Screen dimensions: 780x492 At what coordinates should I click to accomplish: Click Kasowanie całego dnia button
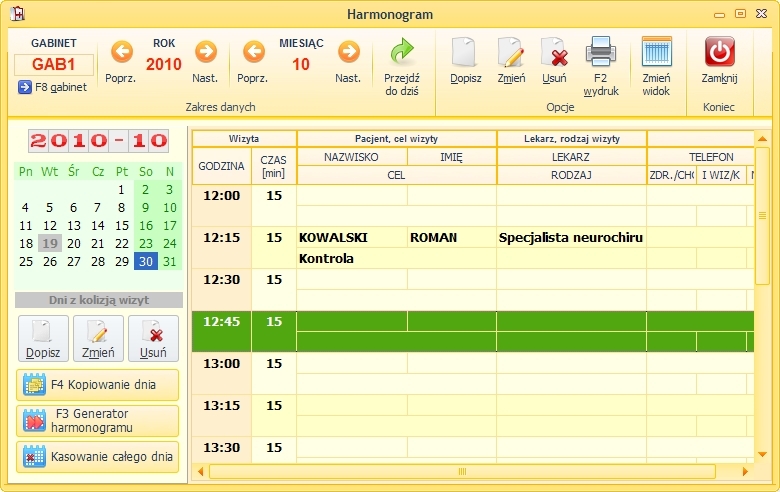98,457
